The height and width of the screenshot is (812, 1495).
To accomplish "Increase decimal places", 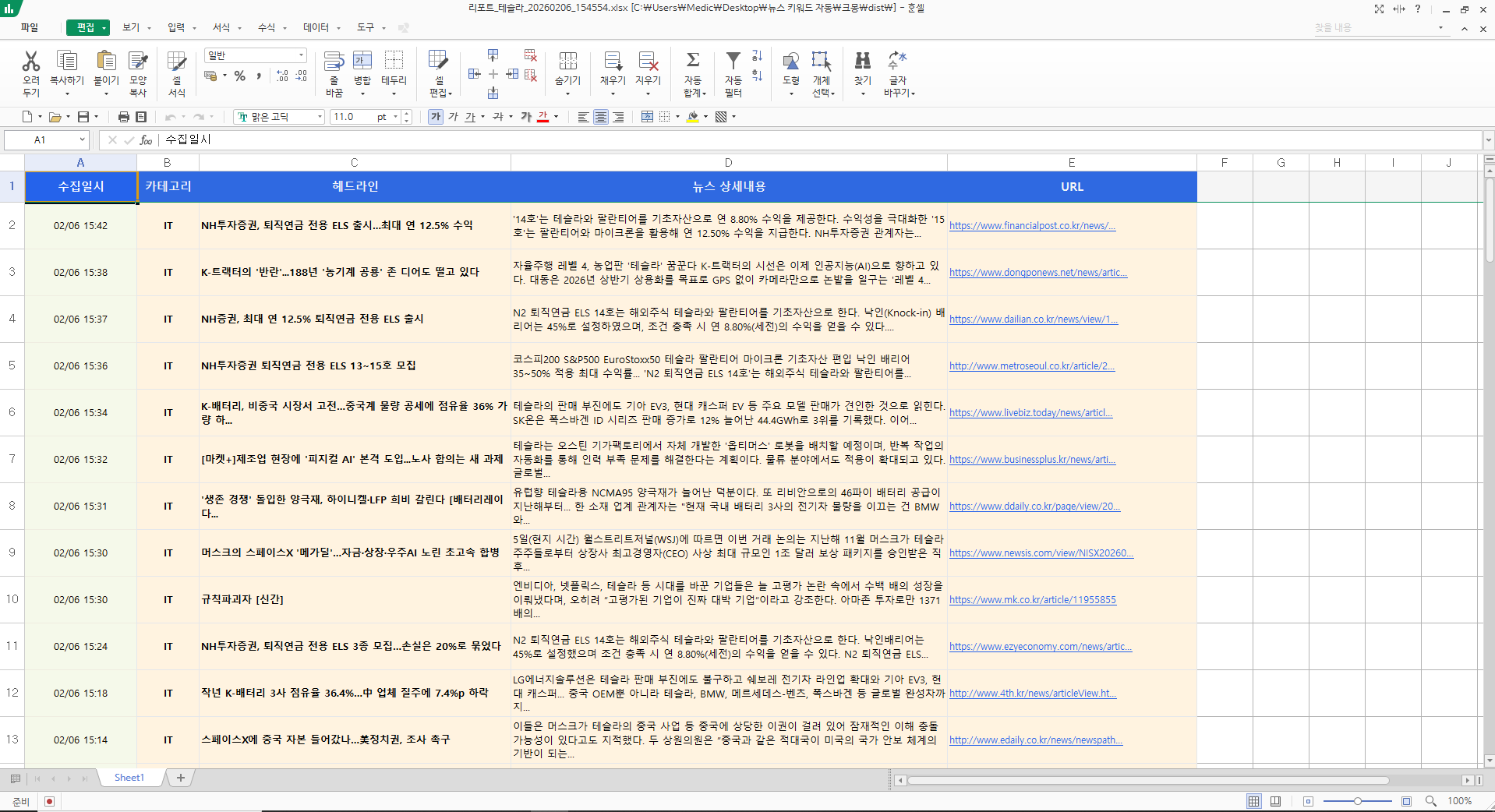I will click(x=282, y=76).
